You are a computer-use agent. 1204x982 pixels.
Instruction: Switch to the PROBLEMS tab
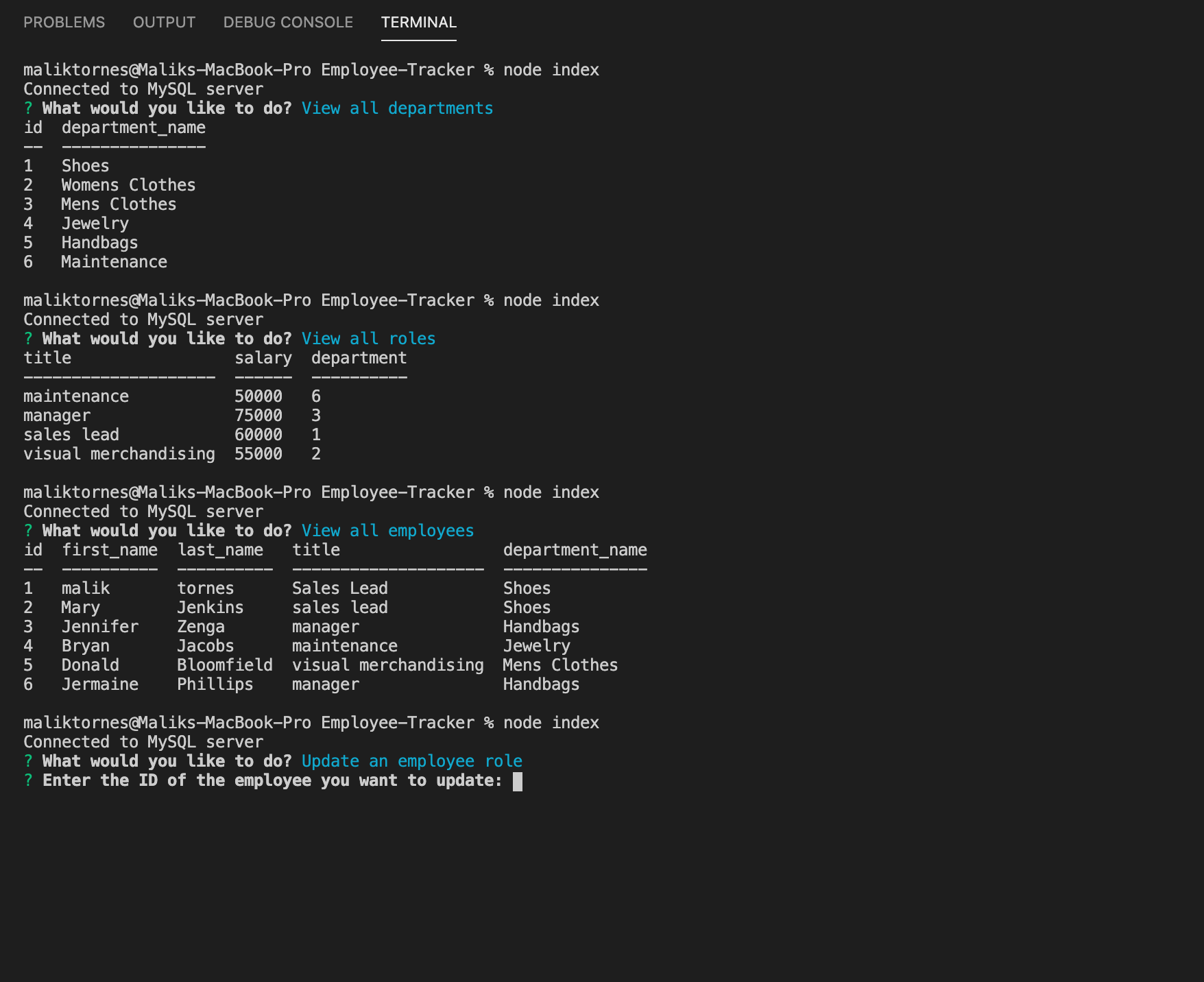64,21
